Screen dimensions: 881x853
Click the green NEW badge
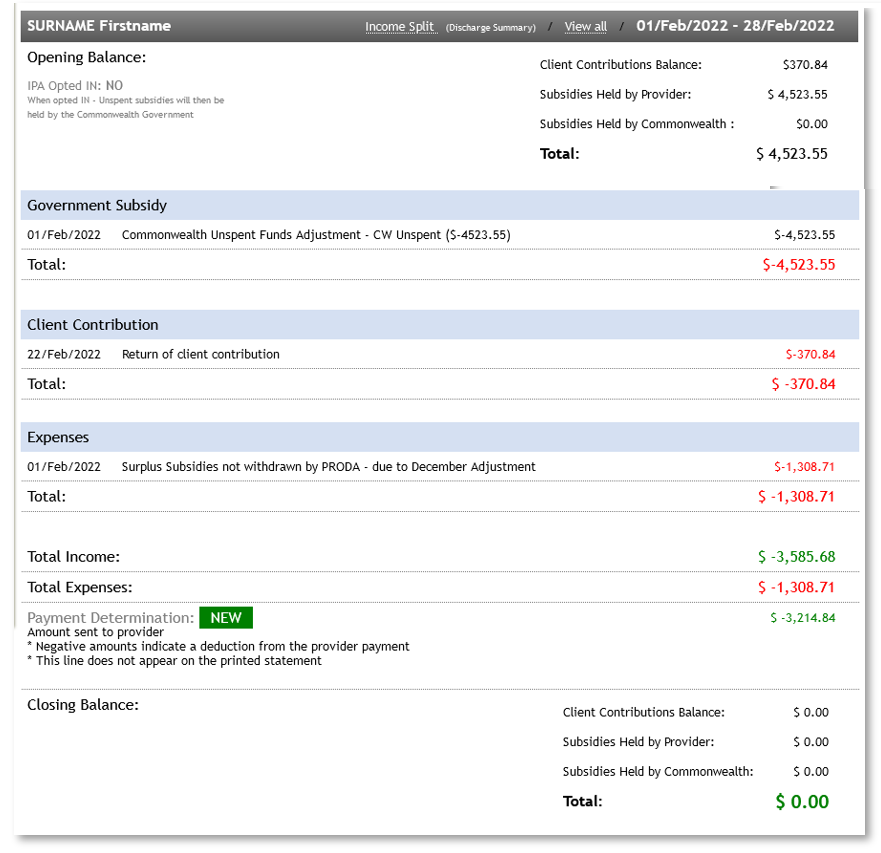click(225, 618)
